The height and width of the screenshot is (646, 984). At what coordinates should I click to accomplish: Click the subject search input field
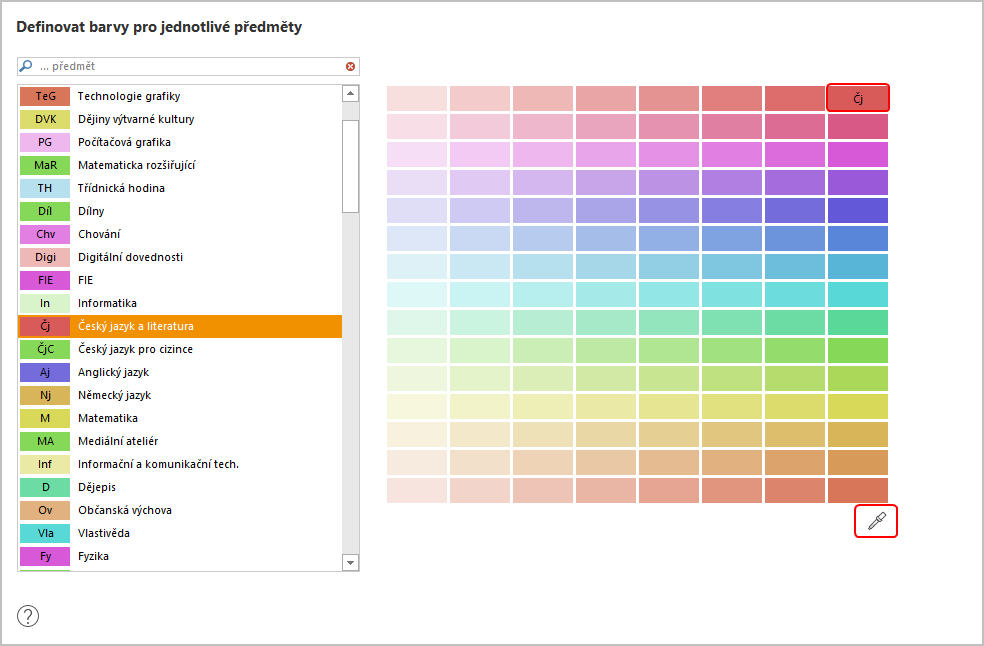(188, 67)
